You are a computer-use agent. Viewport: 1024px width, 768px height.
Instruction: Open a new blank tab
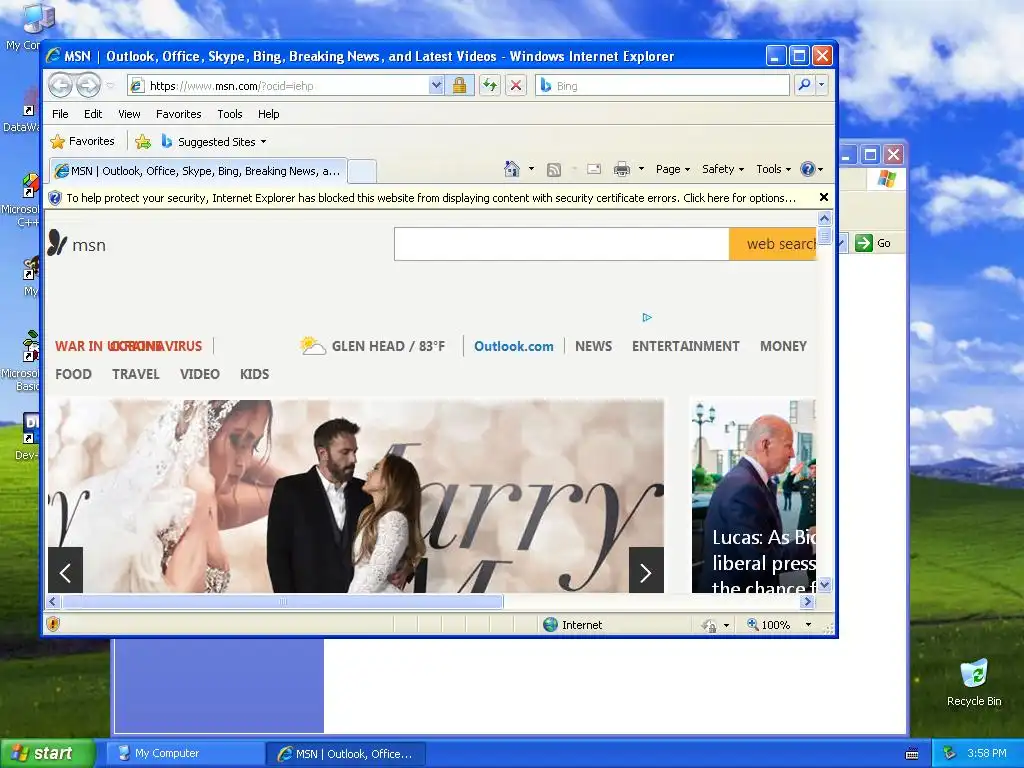coord(362,171)
